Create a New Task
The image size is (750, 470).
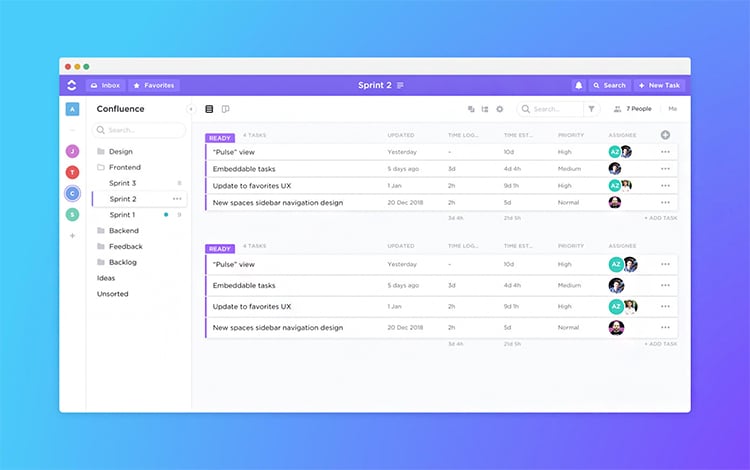click(x=660, y=85)
